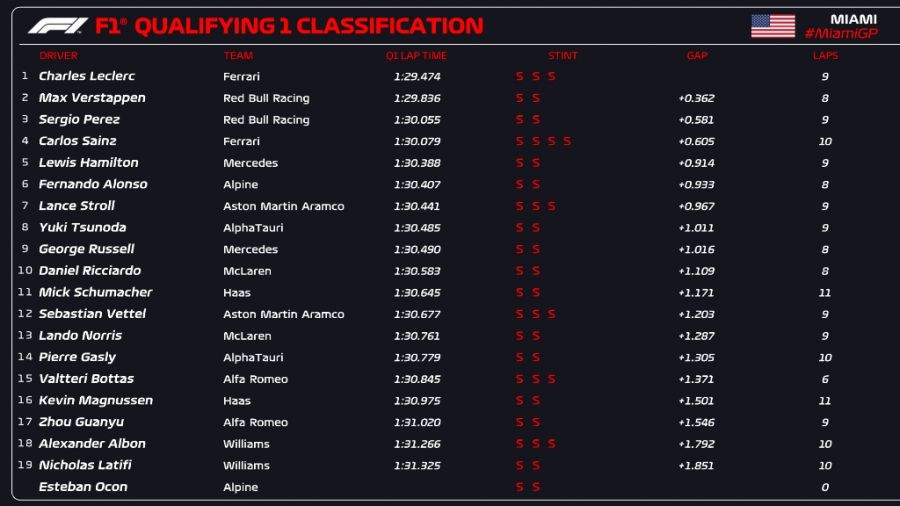The image size is (900, 506).
Task: Select the DRIVER column header
Action: pos(58,56)
